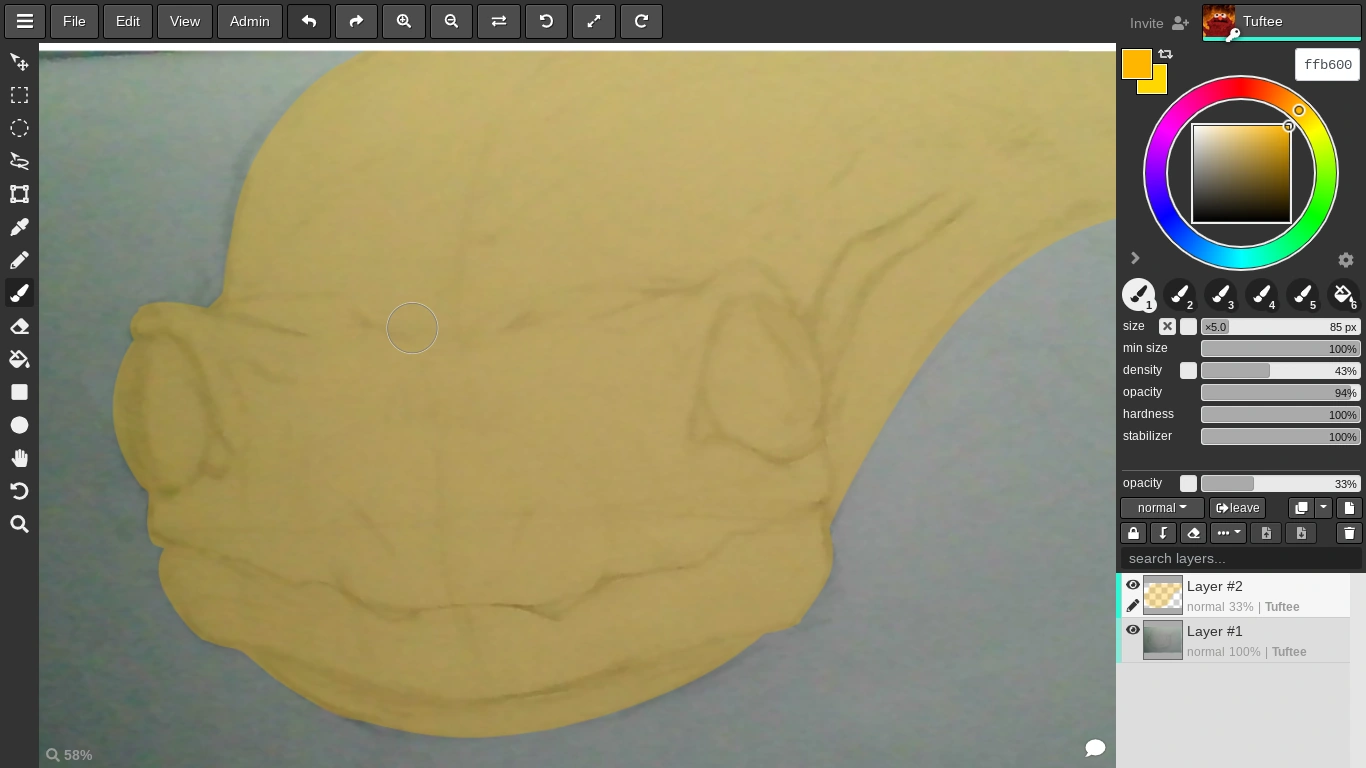Click the trash icon to delete layer
The height and width of the screenshot is (768, 1366).
1349,533
